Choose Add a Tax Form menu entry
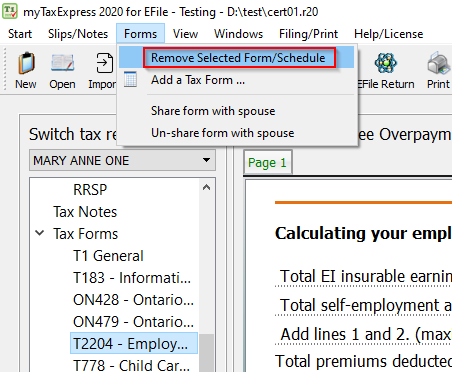 (198, 80)
